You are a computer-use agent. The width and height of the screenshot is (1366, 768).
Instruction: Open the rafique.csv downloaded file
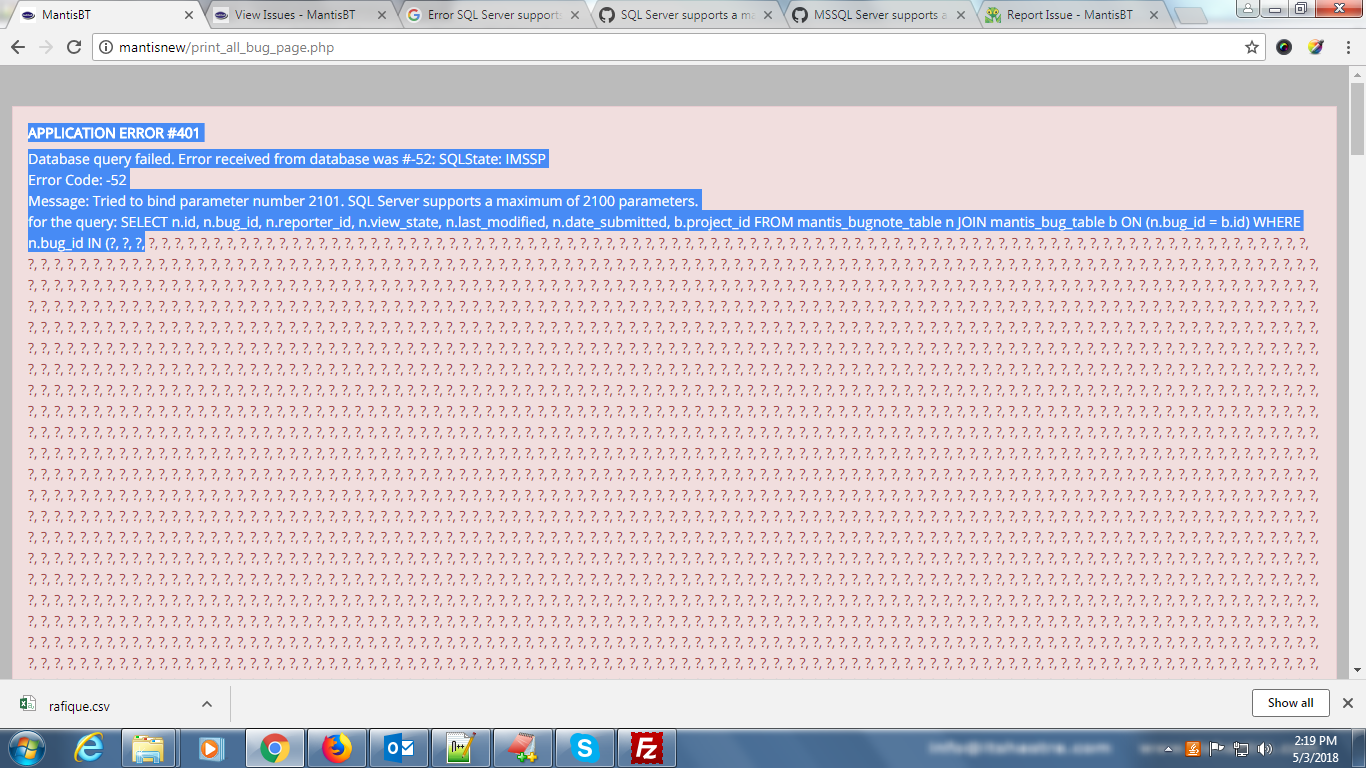coord(79,705)
